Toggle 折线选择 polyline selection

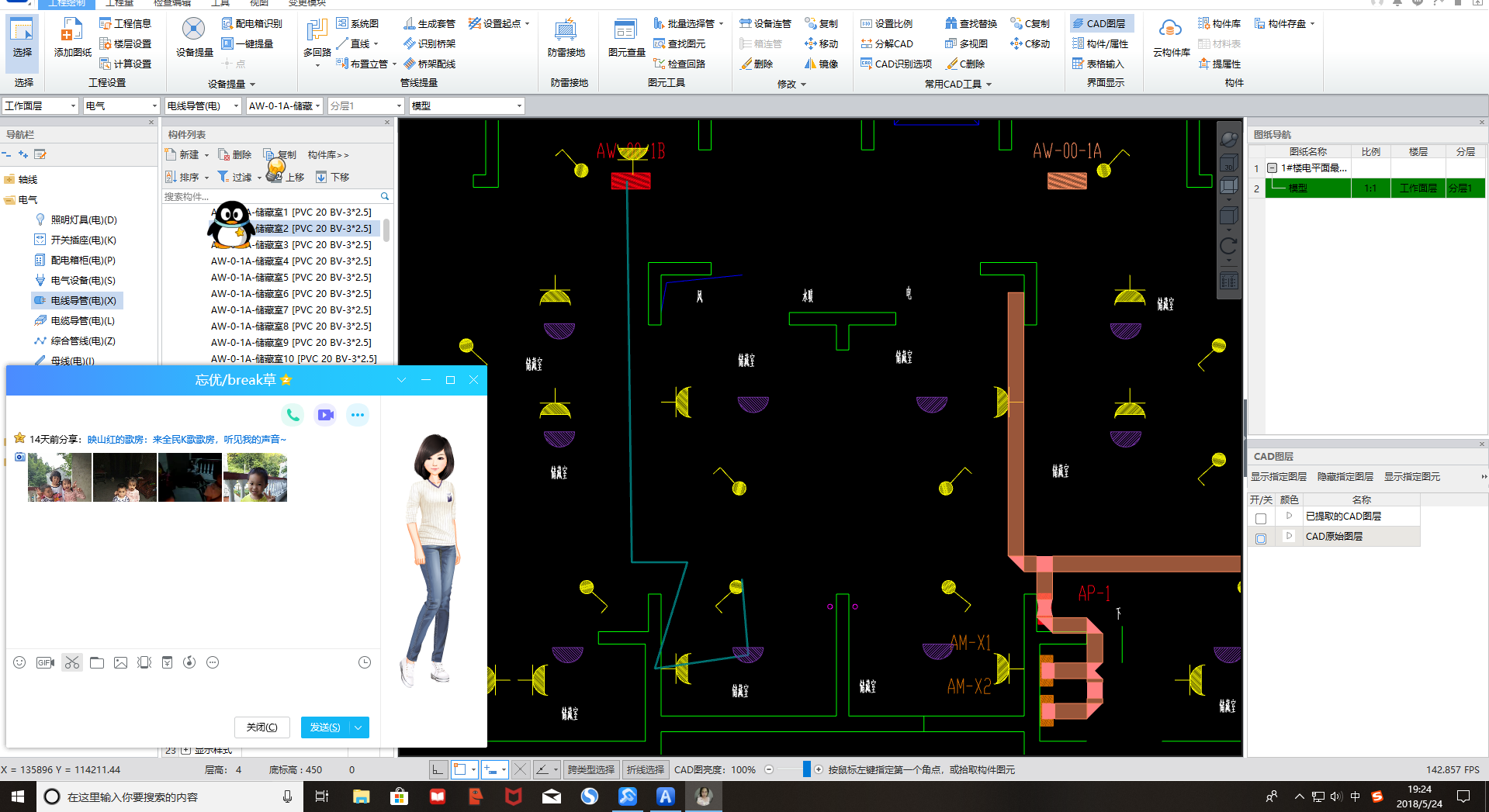pos(646,769)
